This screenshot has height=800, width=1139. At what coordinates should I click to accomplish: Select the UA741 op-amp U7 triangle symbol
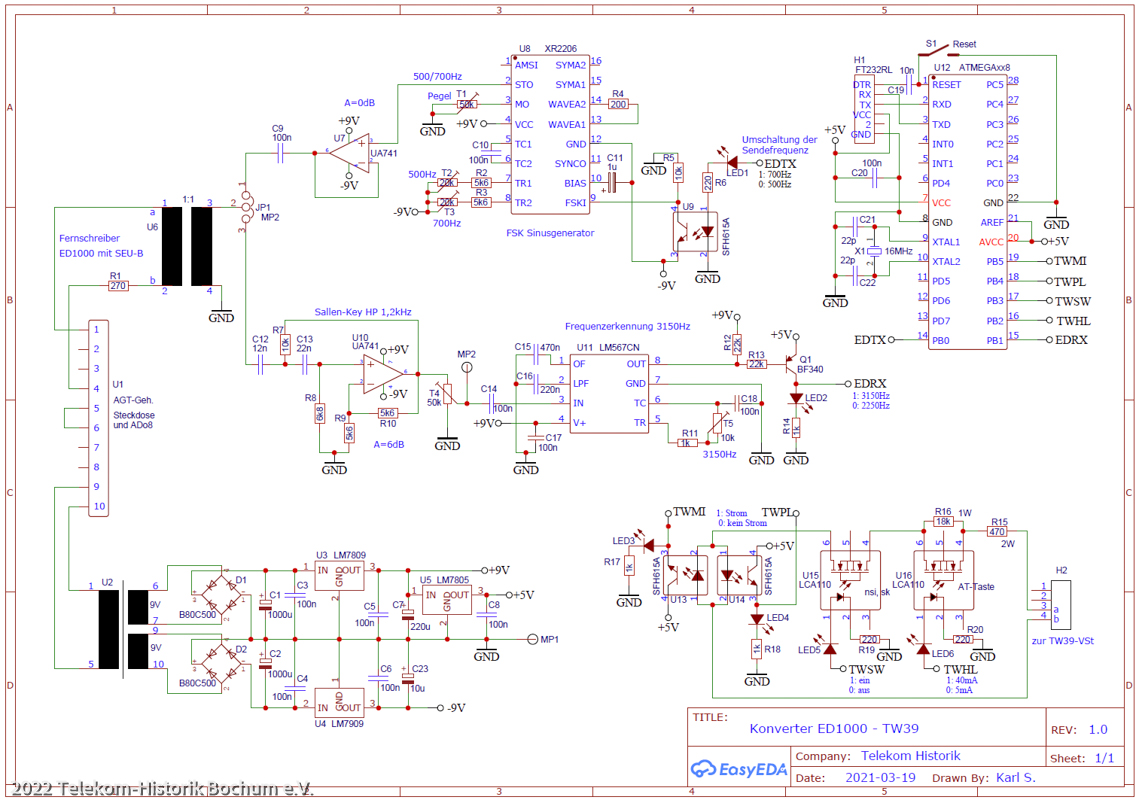click(x=351, y=152)
